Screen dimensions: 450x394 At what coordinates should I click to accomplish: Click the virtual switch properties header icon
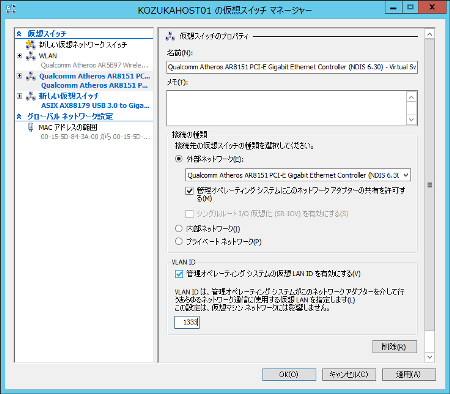pyautogui.click(x=170, y=36)
